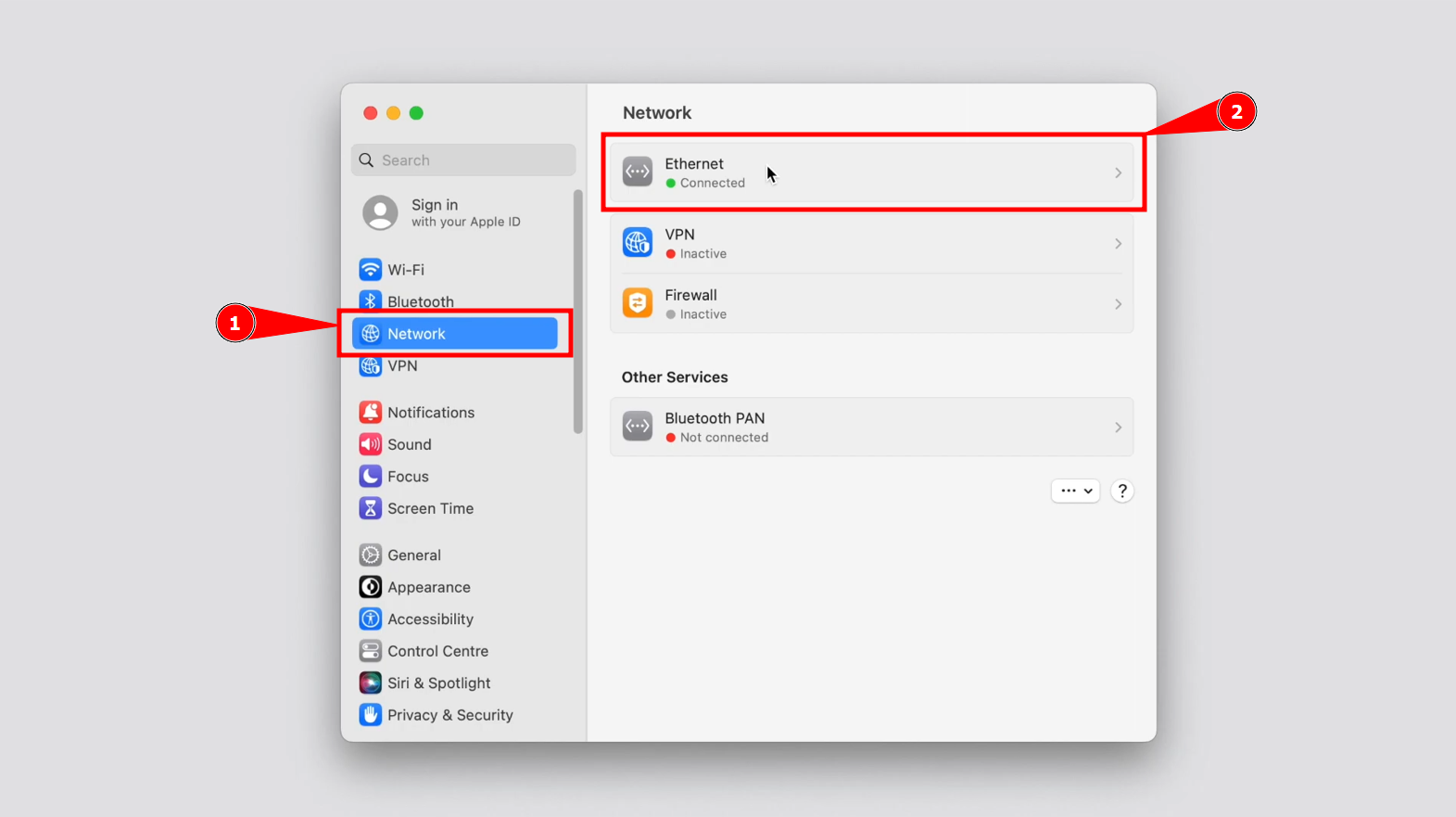
Task: Focus the Search field in sidebar
Action: (x=463, y=160)
